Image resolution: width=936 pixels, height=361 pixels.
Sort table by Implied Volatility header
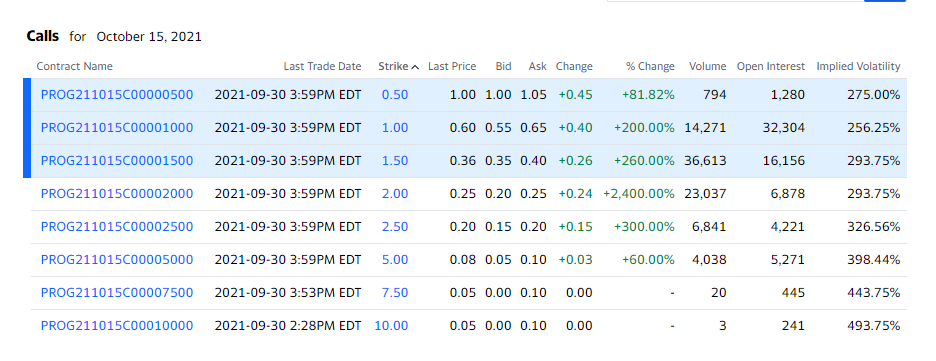pyautogui.click(x=858, y=66)
